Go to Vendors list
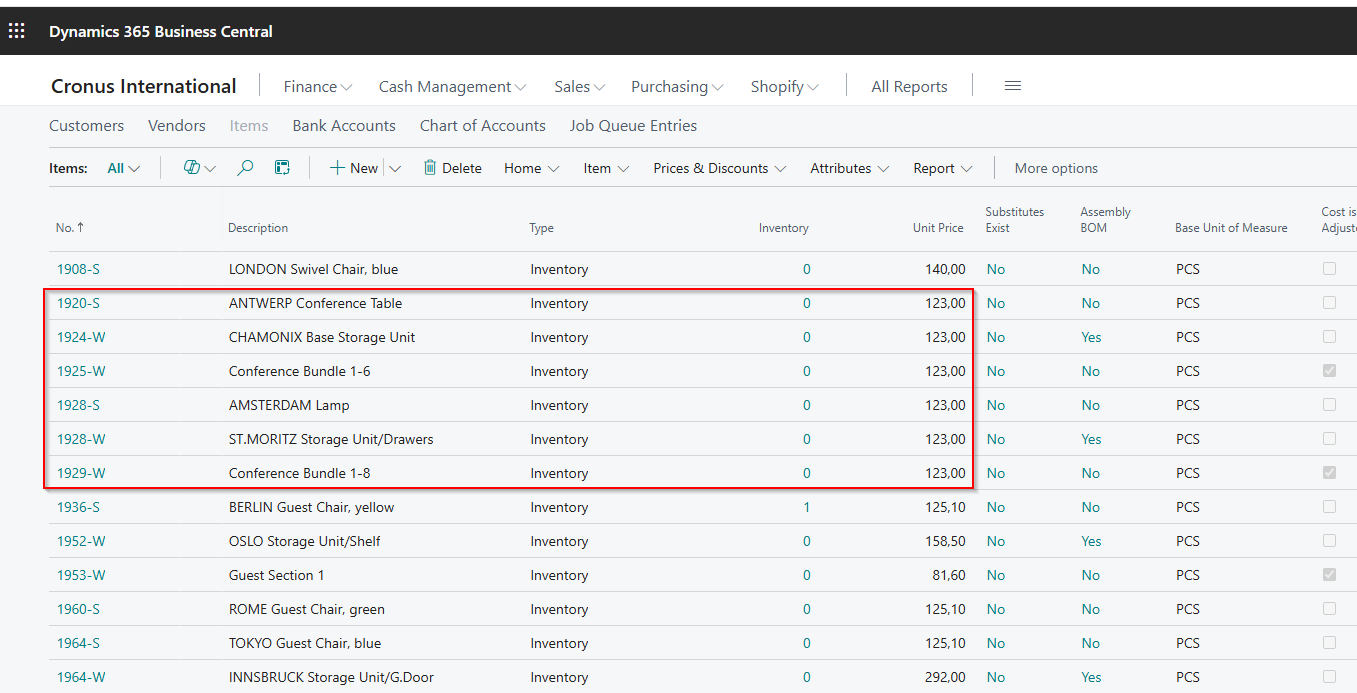This screenshot has width=1357, height=693. pos(177,126)
